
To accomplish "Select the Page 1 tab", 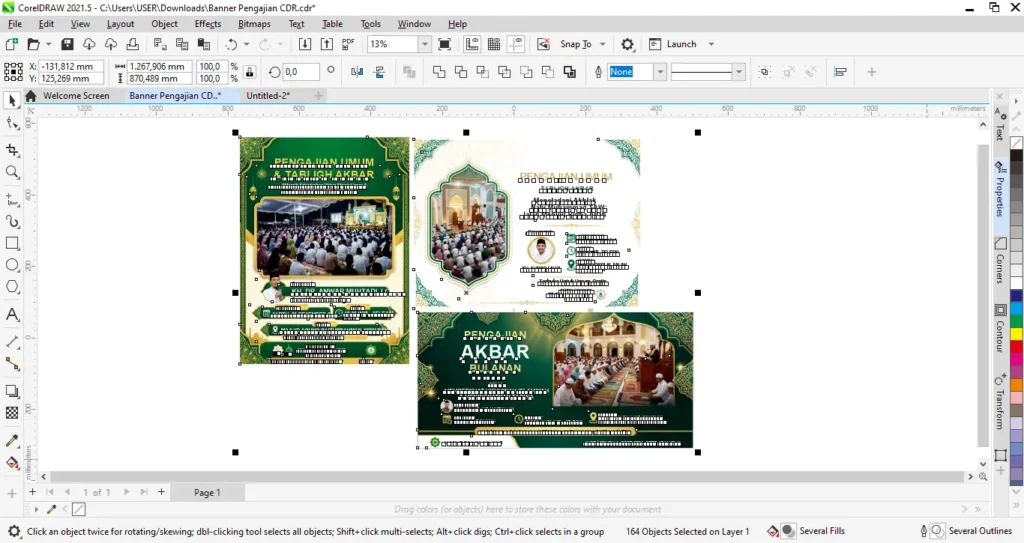I will (207, 493).
